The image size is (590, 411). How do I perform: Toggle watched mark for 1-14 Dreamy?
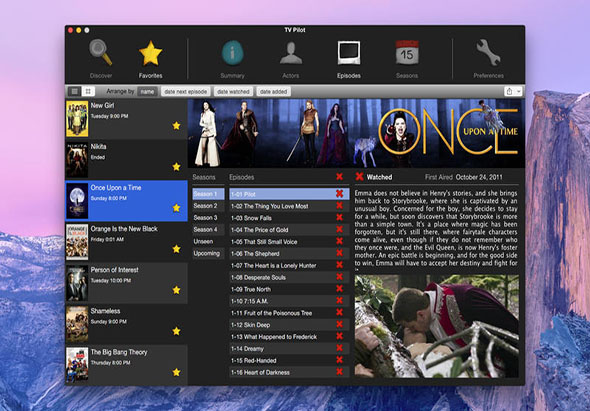point(339,348)
